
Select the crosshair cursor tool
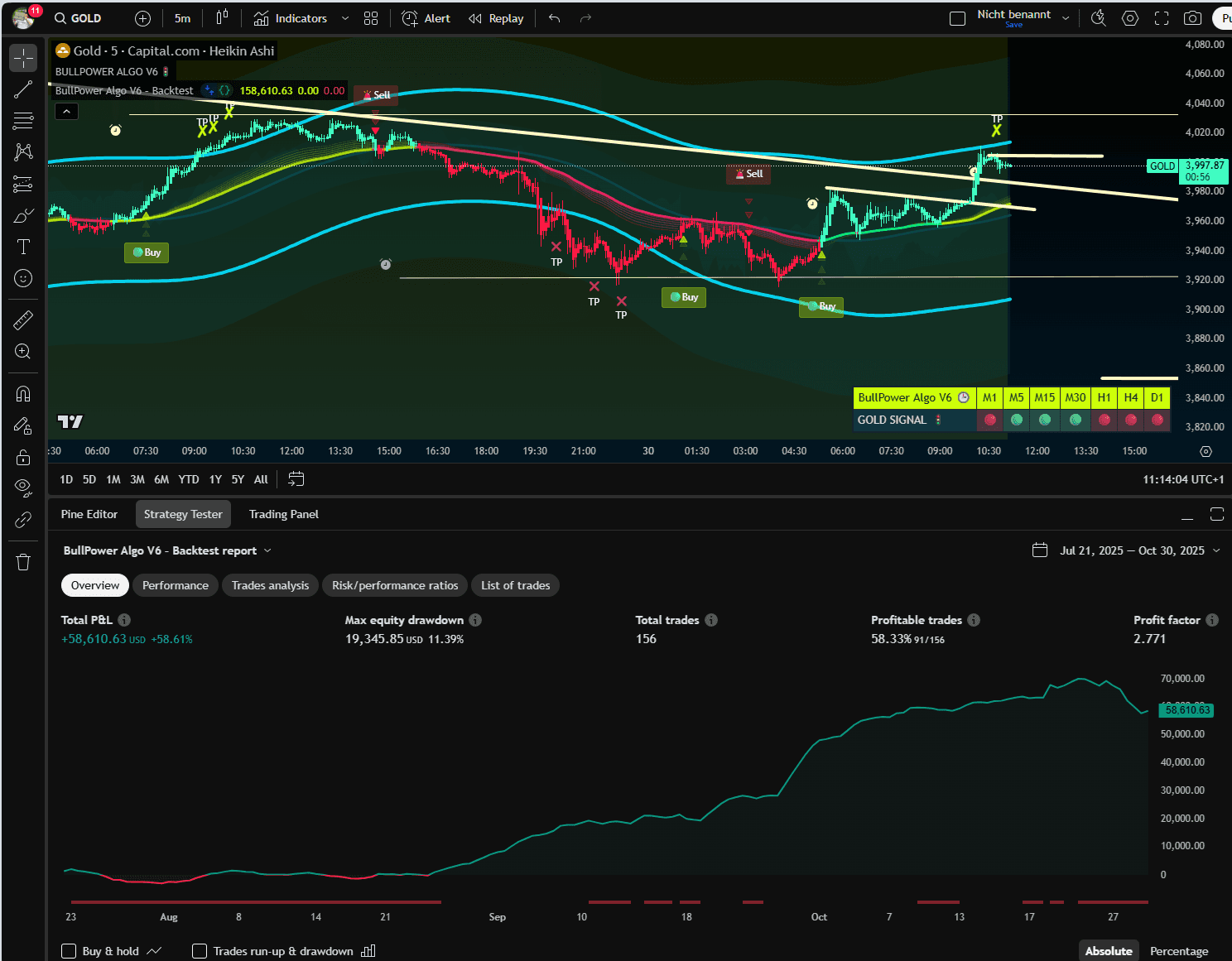coord(23,58)
